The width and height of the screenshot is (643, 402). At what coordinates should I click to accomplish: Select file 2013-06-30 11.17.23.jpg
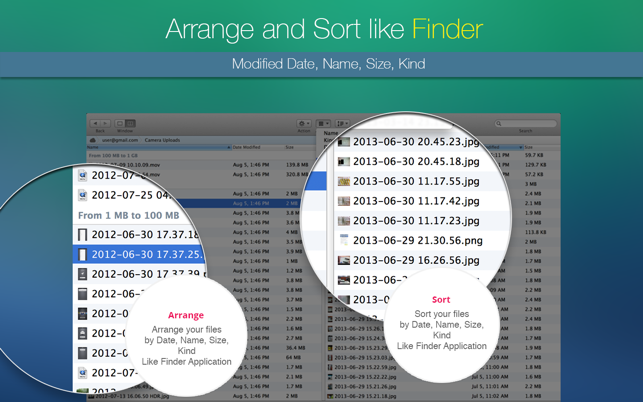416,221
